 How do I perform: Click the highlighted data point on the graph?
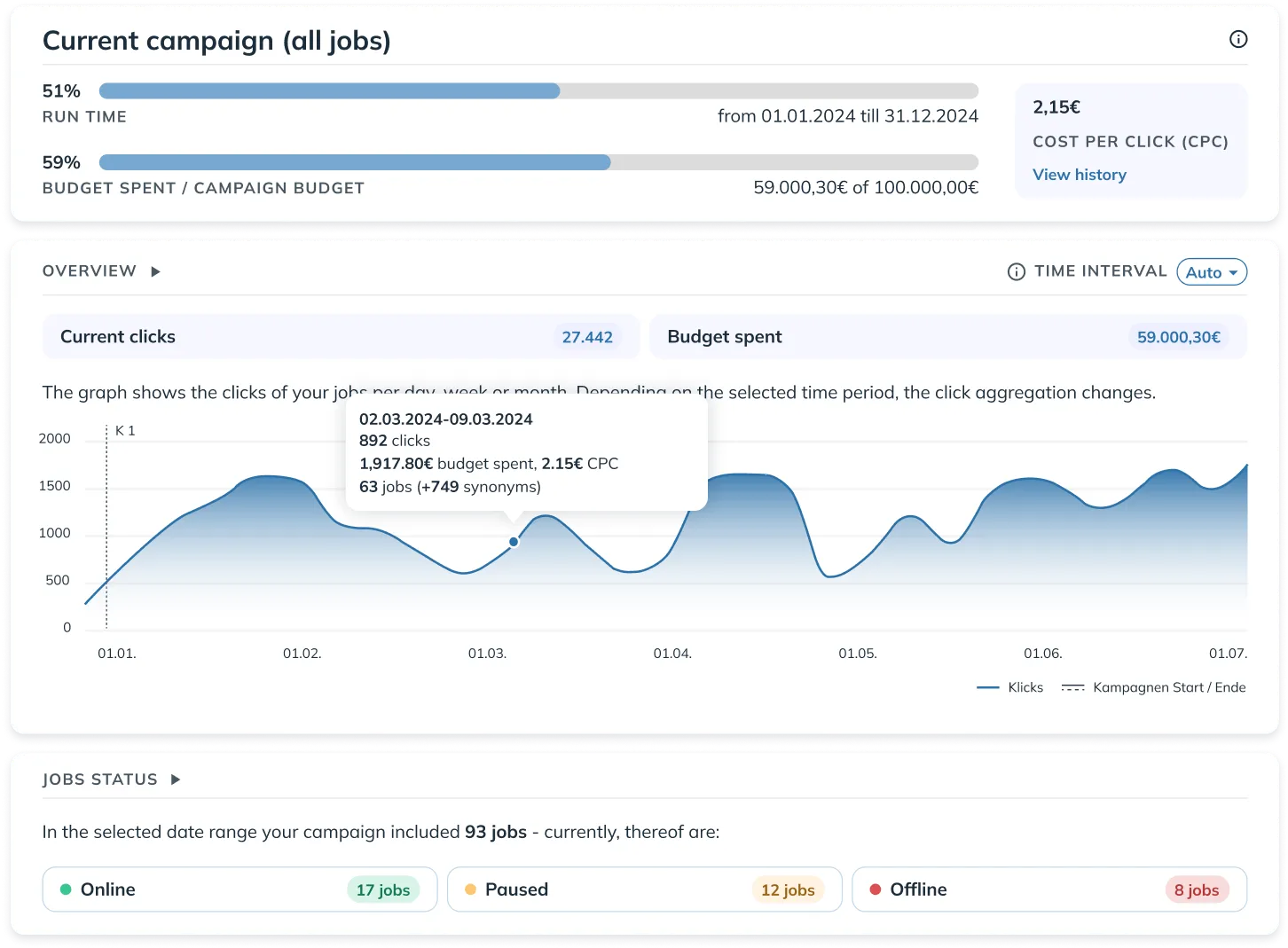(x=514, y=542)
